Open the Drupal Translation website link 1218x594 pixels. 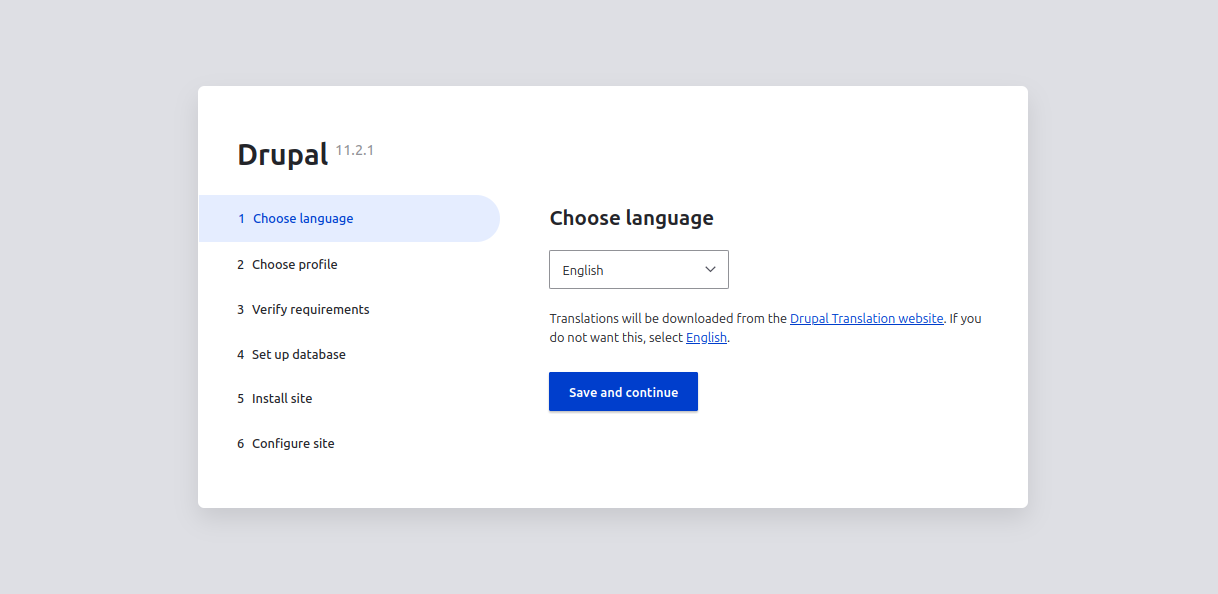[866, 318]
